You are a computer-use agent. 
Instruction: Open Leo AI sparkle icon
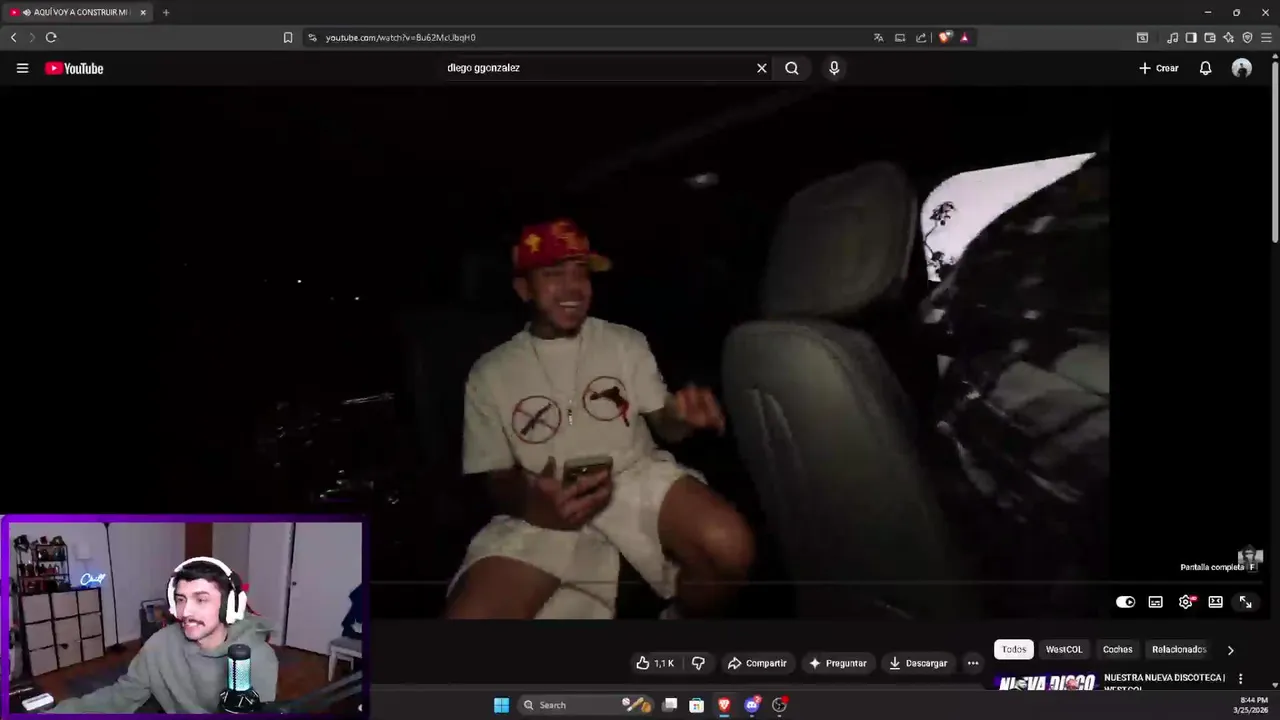coord(1228,37)
